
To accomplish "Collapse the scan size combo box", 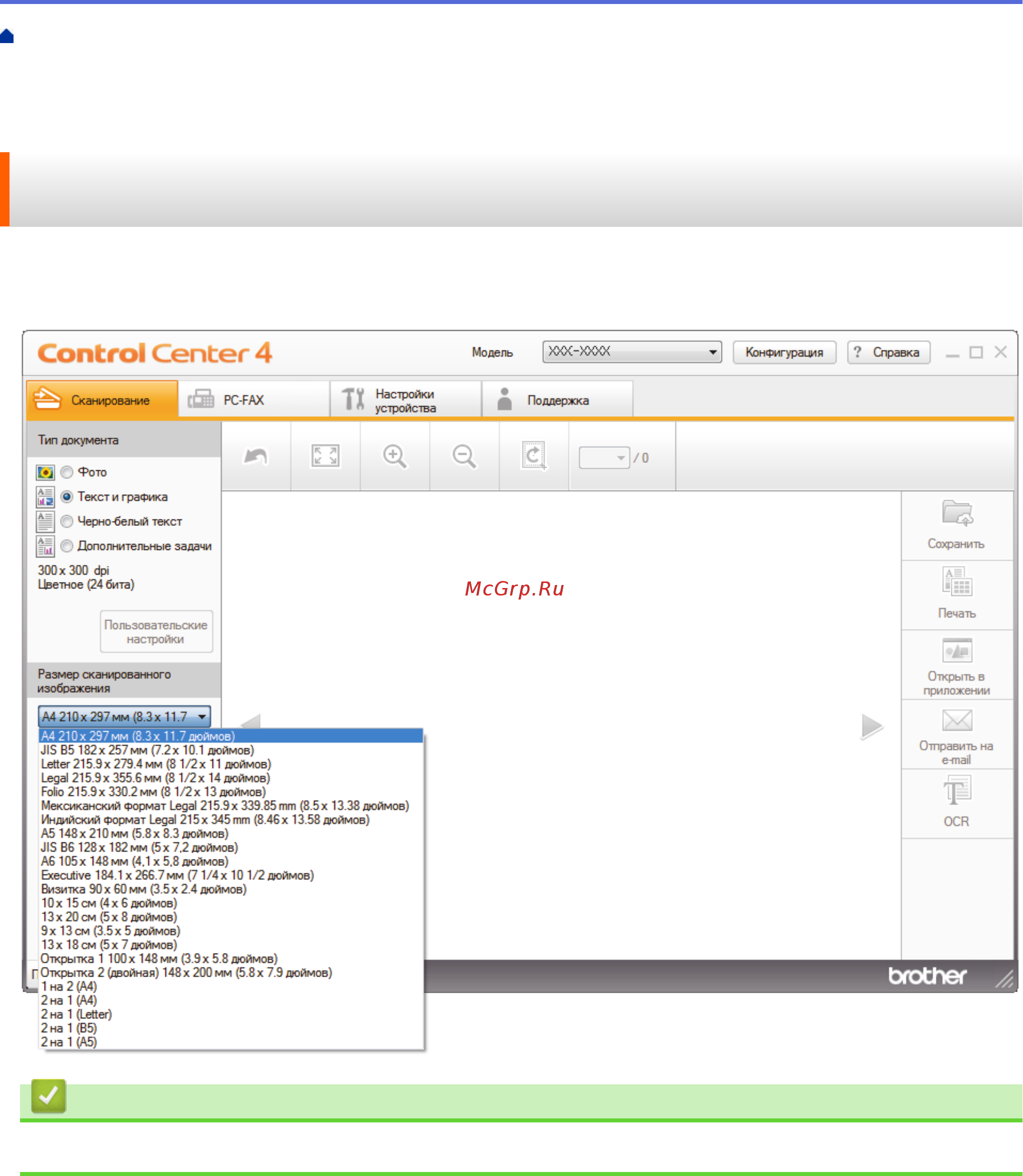I will 124,716.
